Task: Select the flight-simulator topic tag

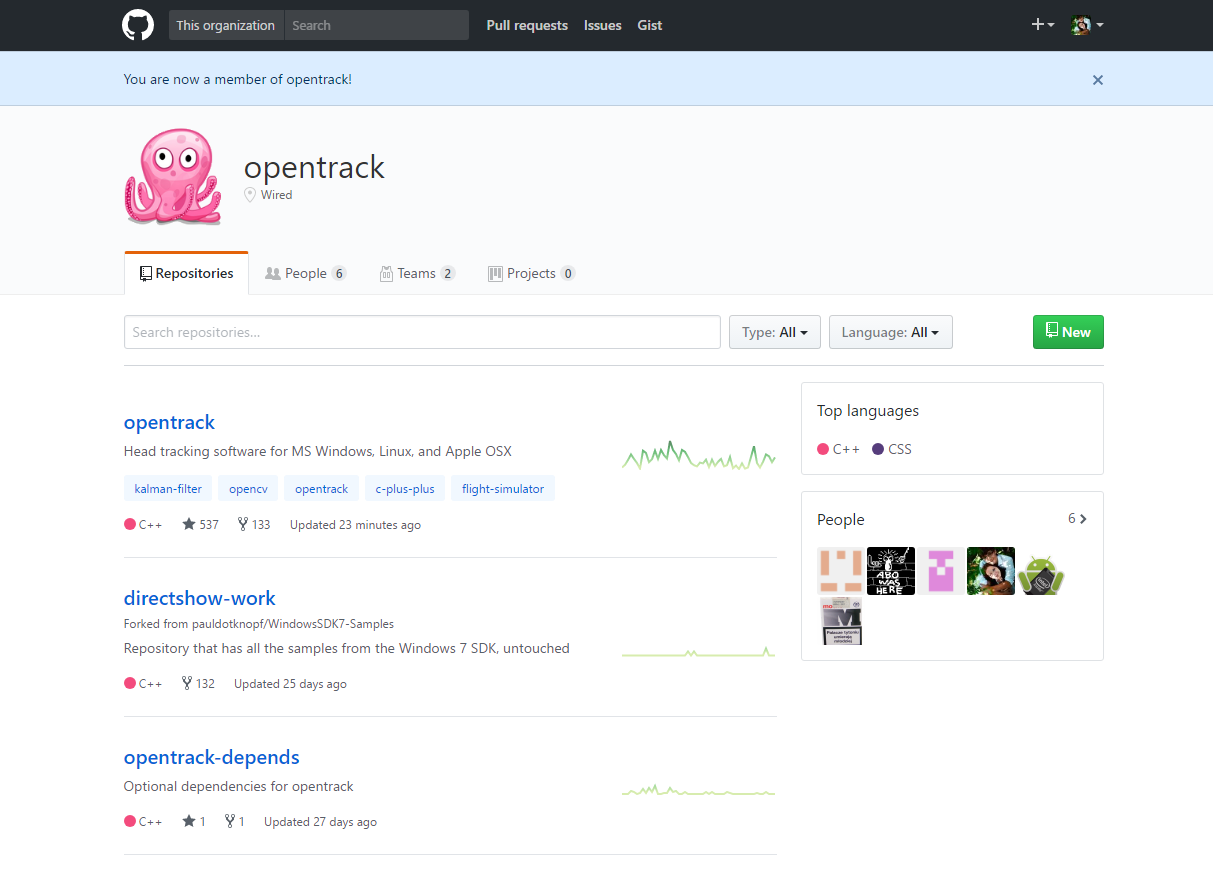Action: (x=503, y=489)
